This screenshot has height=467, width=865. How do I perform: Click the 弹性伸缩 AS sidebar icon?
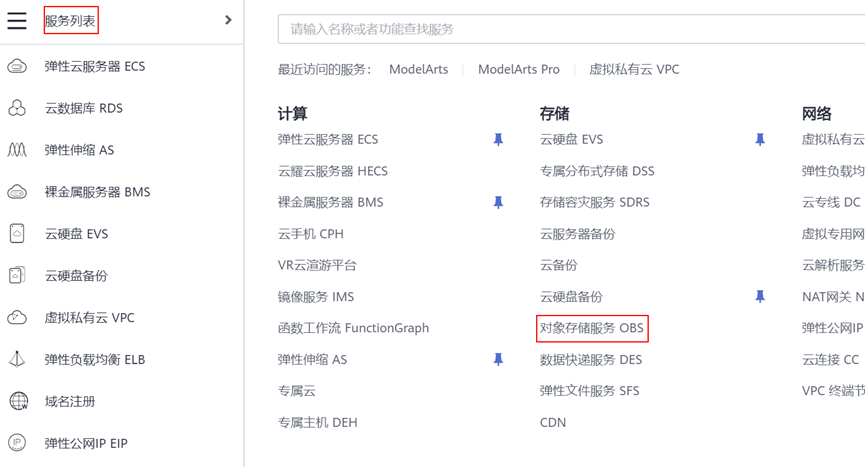[17, 150]
